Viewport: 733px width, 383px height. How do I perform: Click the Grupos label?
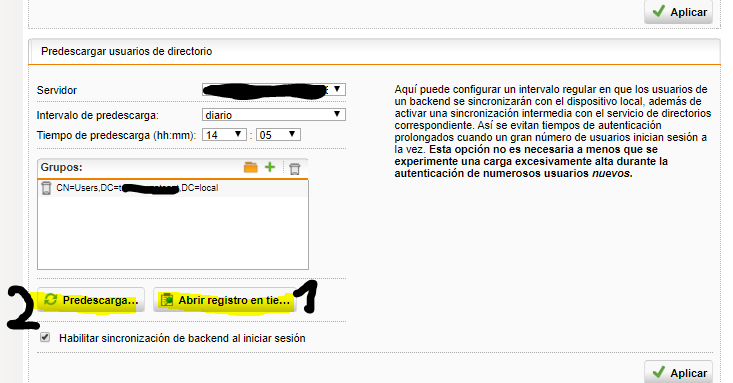[x=61, y=167]
